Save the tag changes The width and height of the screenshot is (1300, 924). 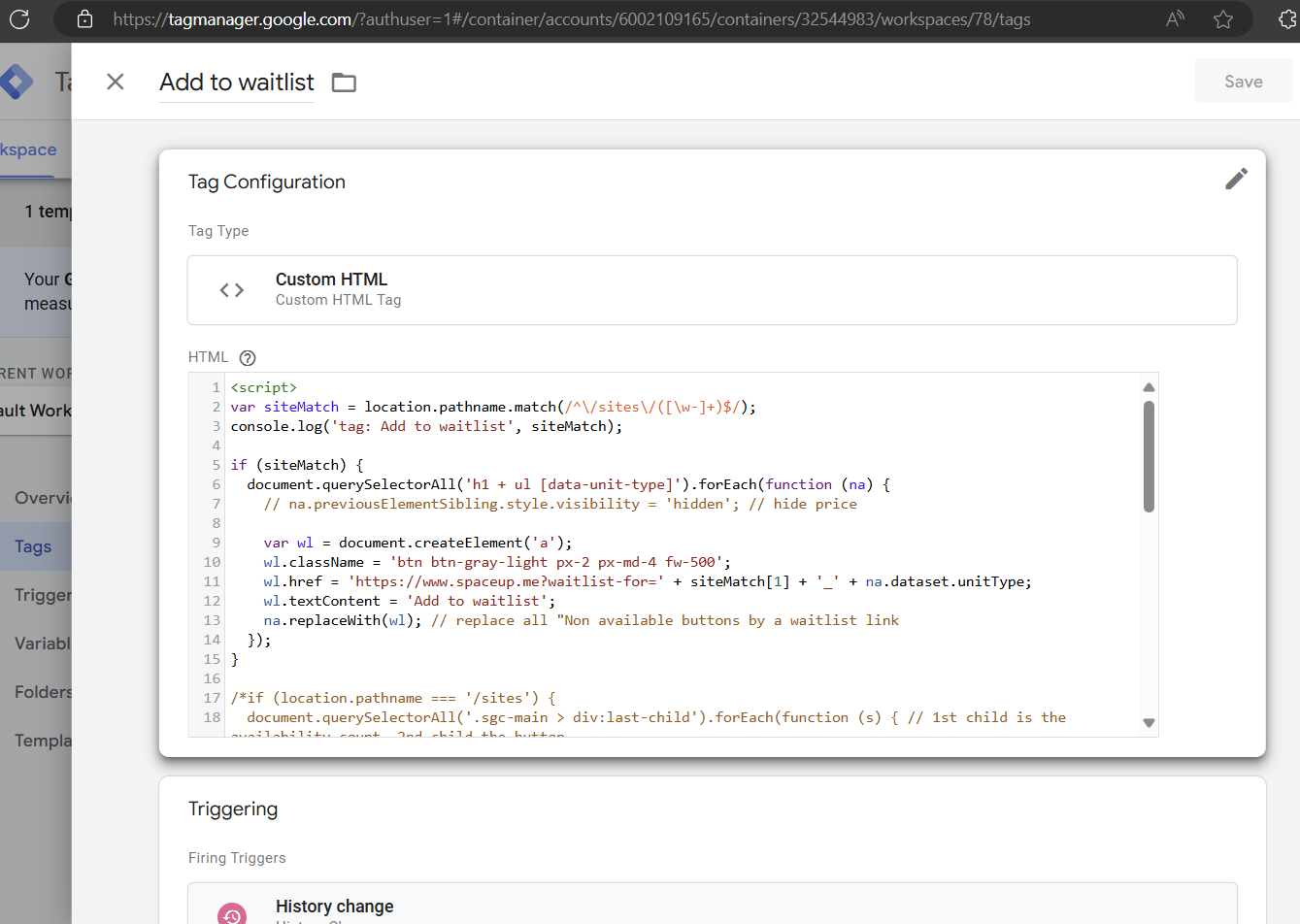tap(1244, 82)
